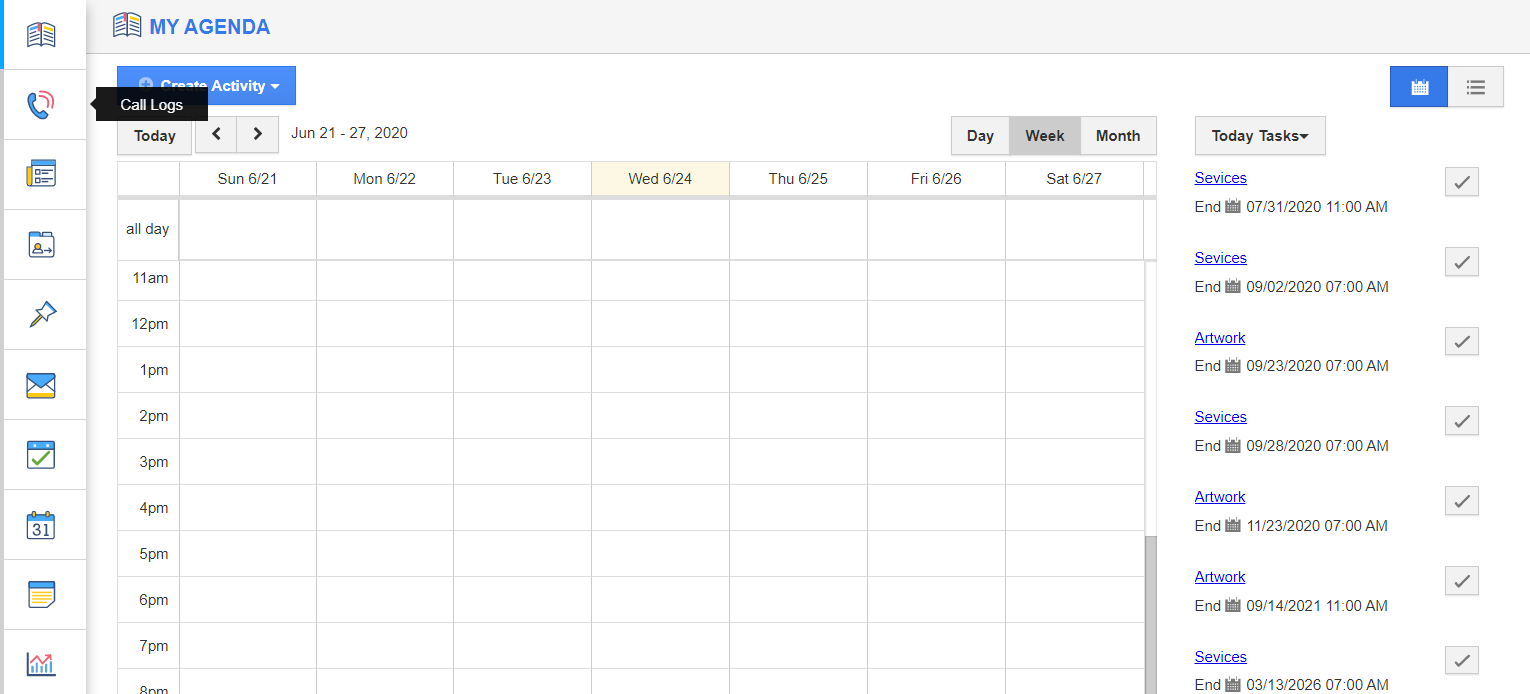This screenshot has height=694, width=1530.
Task: Switch agenda to list view
Action: [x=1476, y=86]
